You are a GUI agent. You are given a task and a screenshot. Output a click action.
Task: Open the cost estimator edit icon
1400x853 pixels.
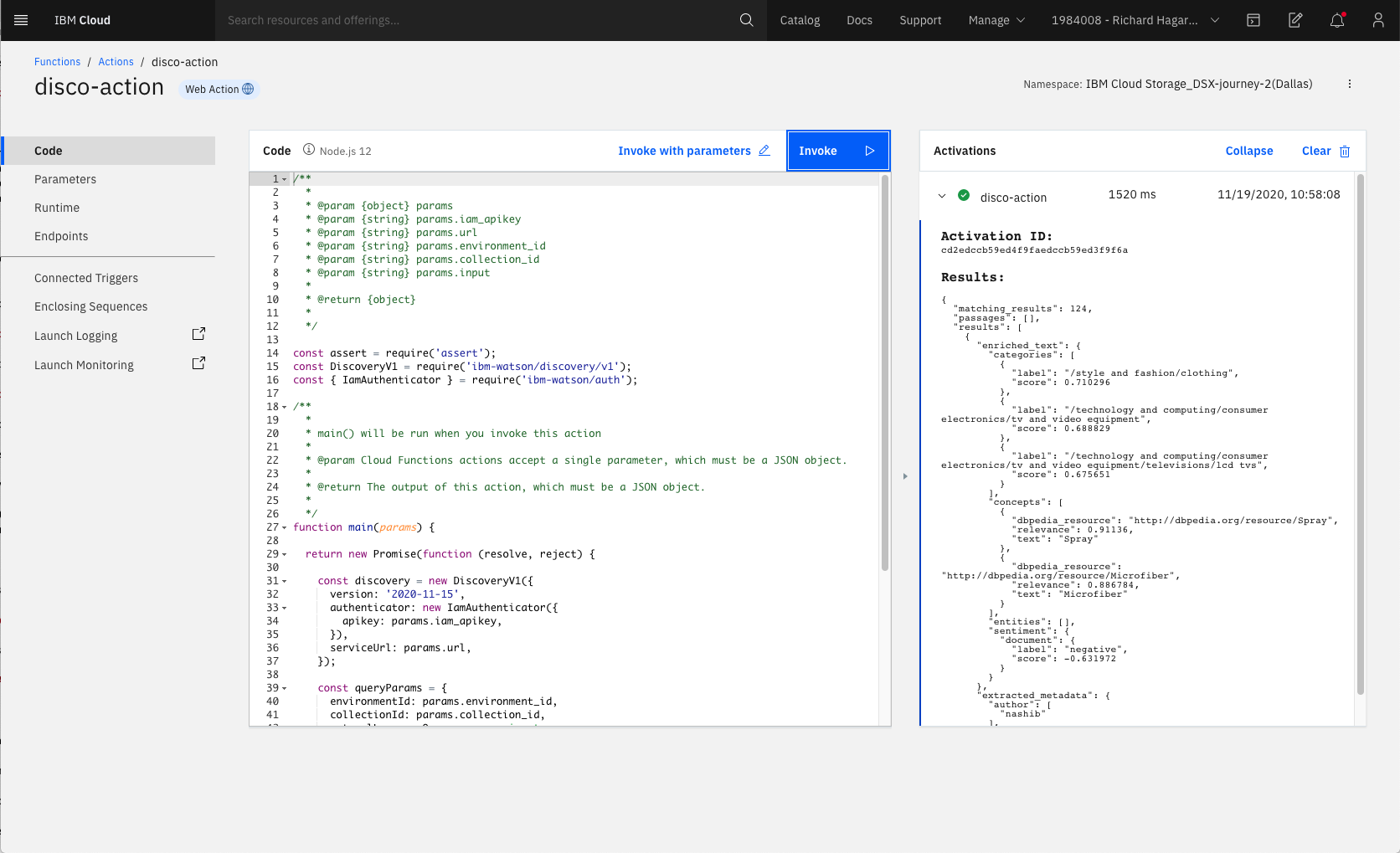1295,20
